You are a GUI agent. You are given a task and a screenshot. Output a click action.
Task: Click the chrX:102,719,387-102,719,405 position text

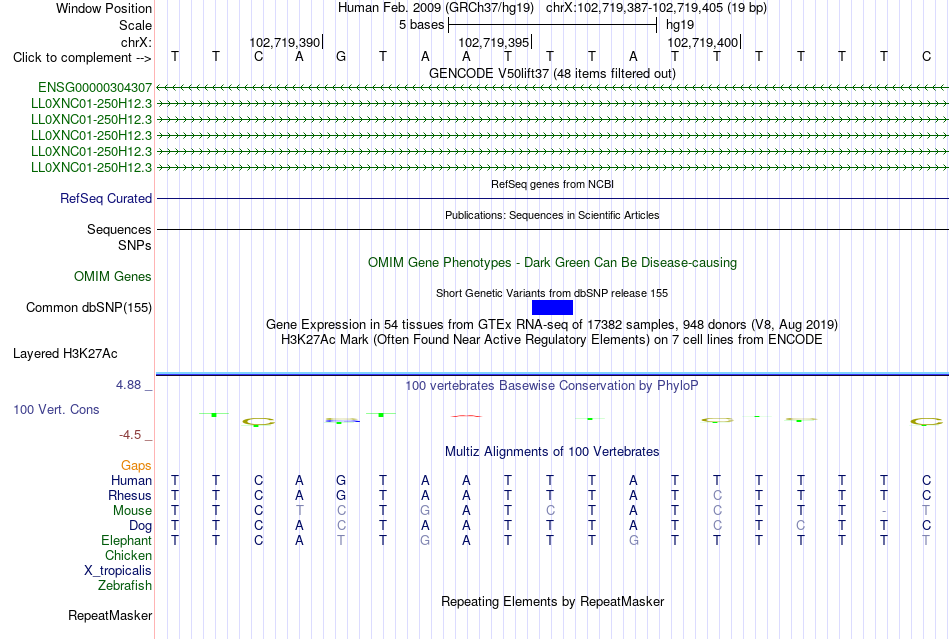pos(656,8)
